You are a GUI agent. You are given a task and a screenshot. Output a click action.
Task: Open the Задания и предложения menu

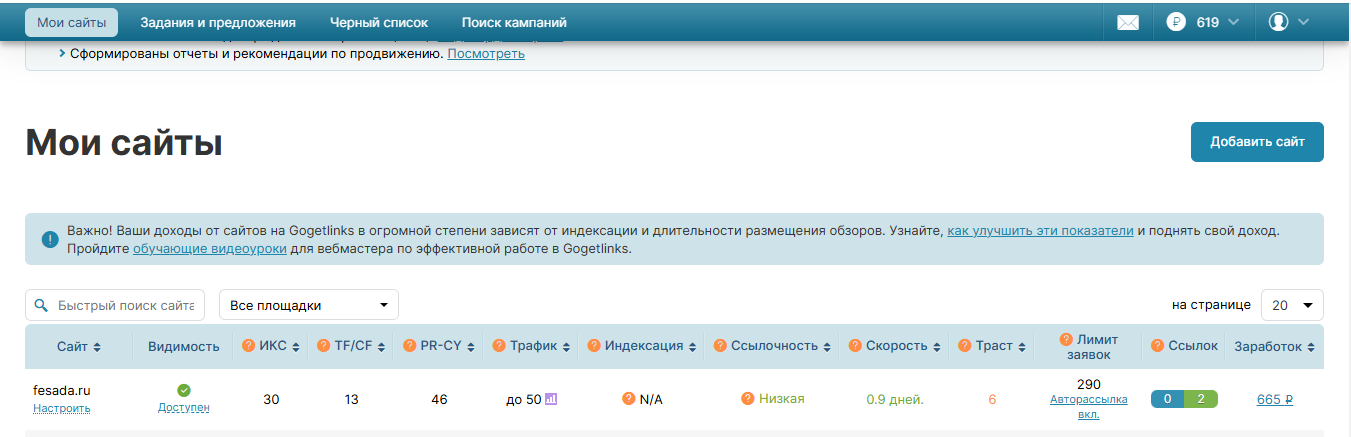(218, 22)
